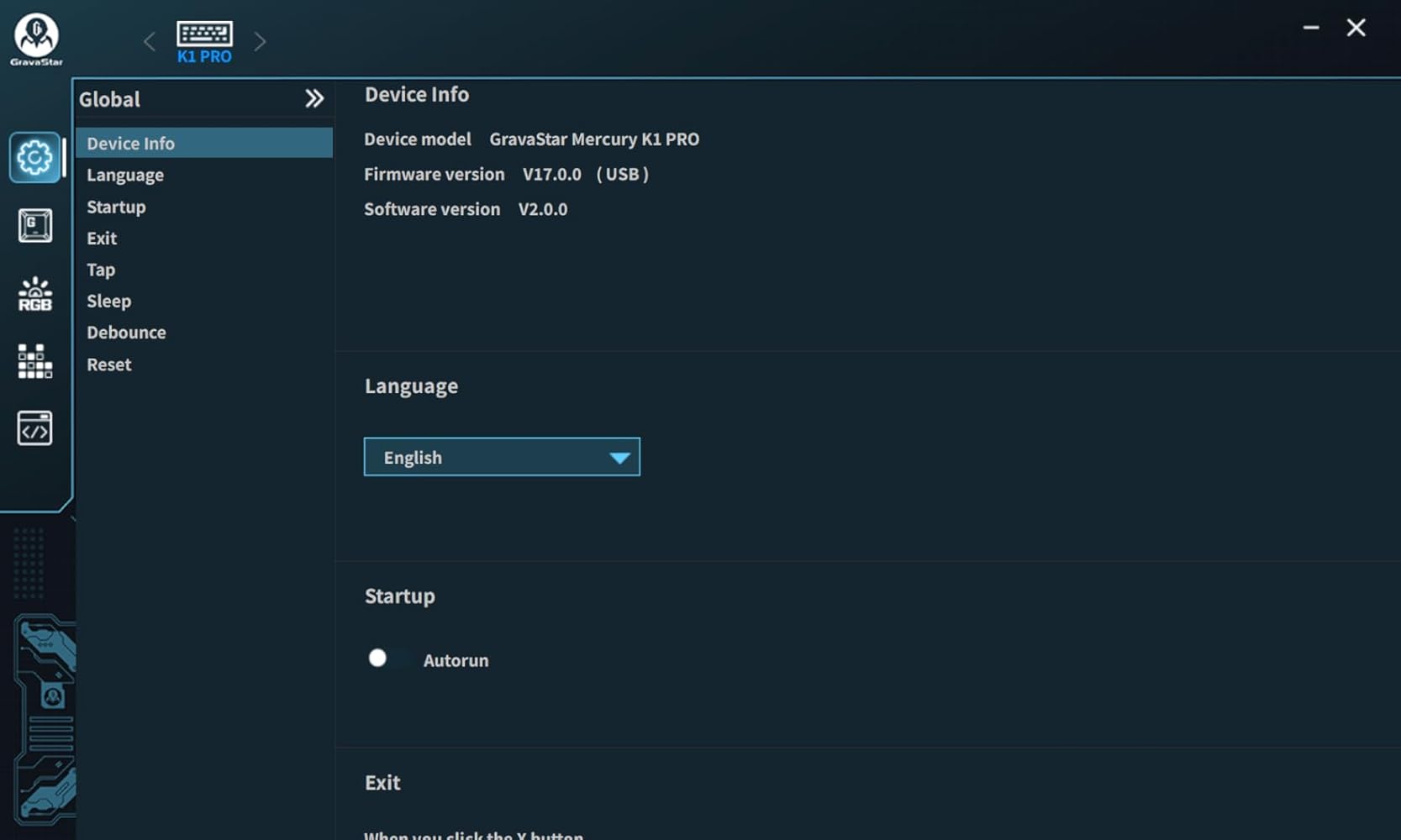Screen dimensions: 1401x840
Task: Open the Reset option in sidebar
Action: pos(109,365)
